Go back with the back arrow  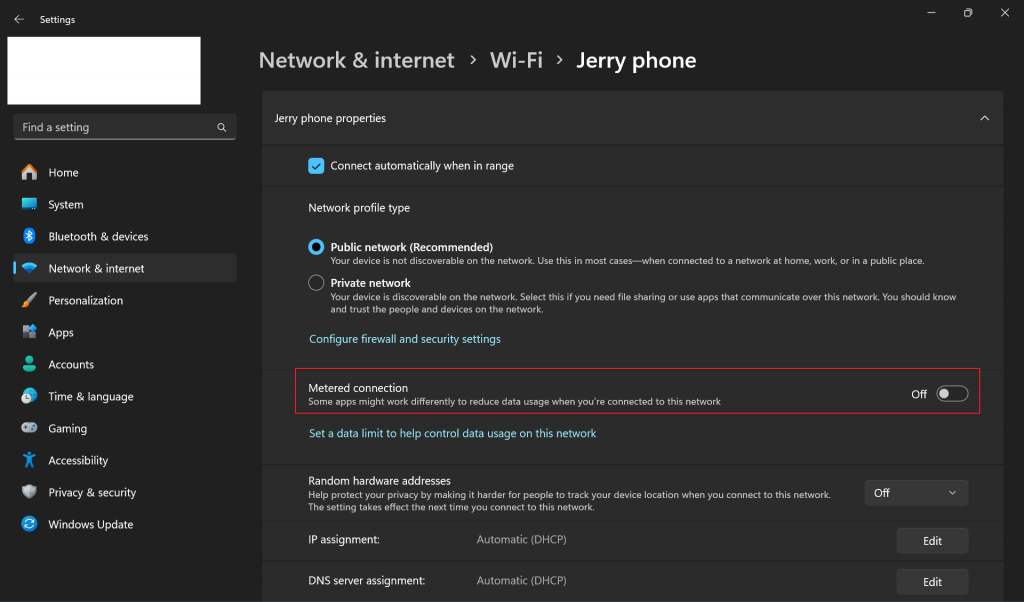[x=19, y=19]
